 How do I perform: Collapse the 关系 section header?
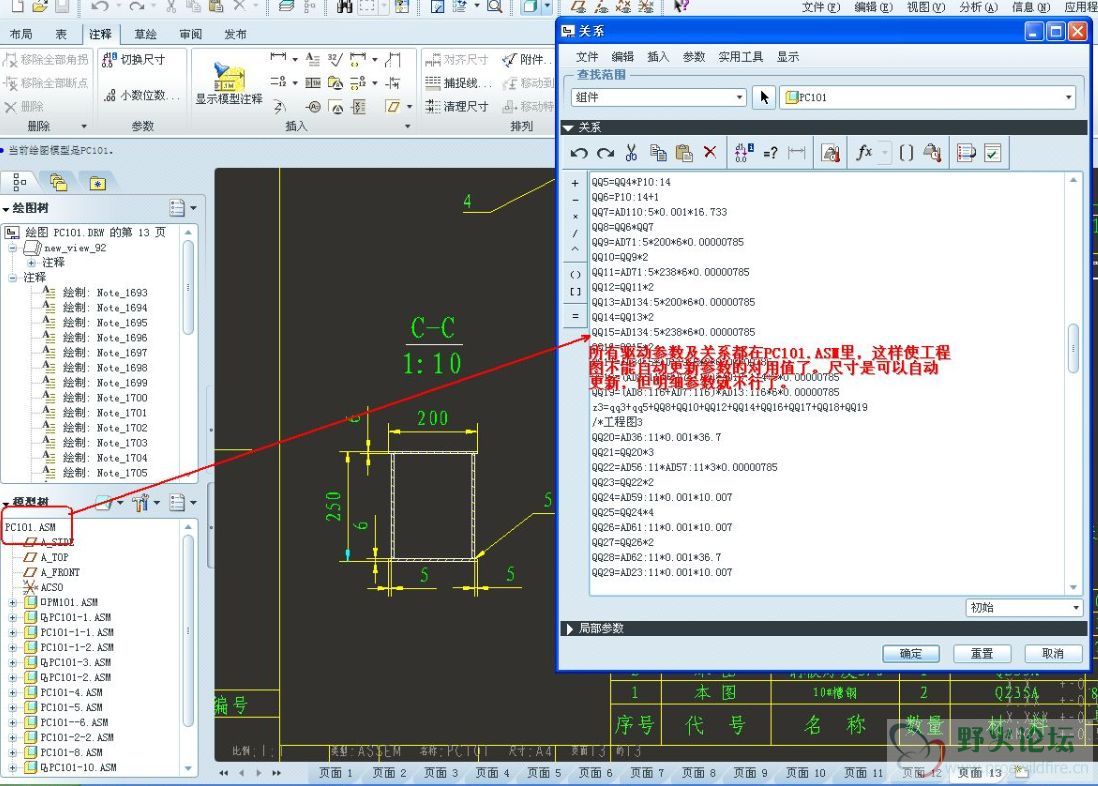click(568, 127)
